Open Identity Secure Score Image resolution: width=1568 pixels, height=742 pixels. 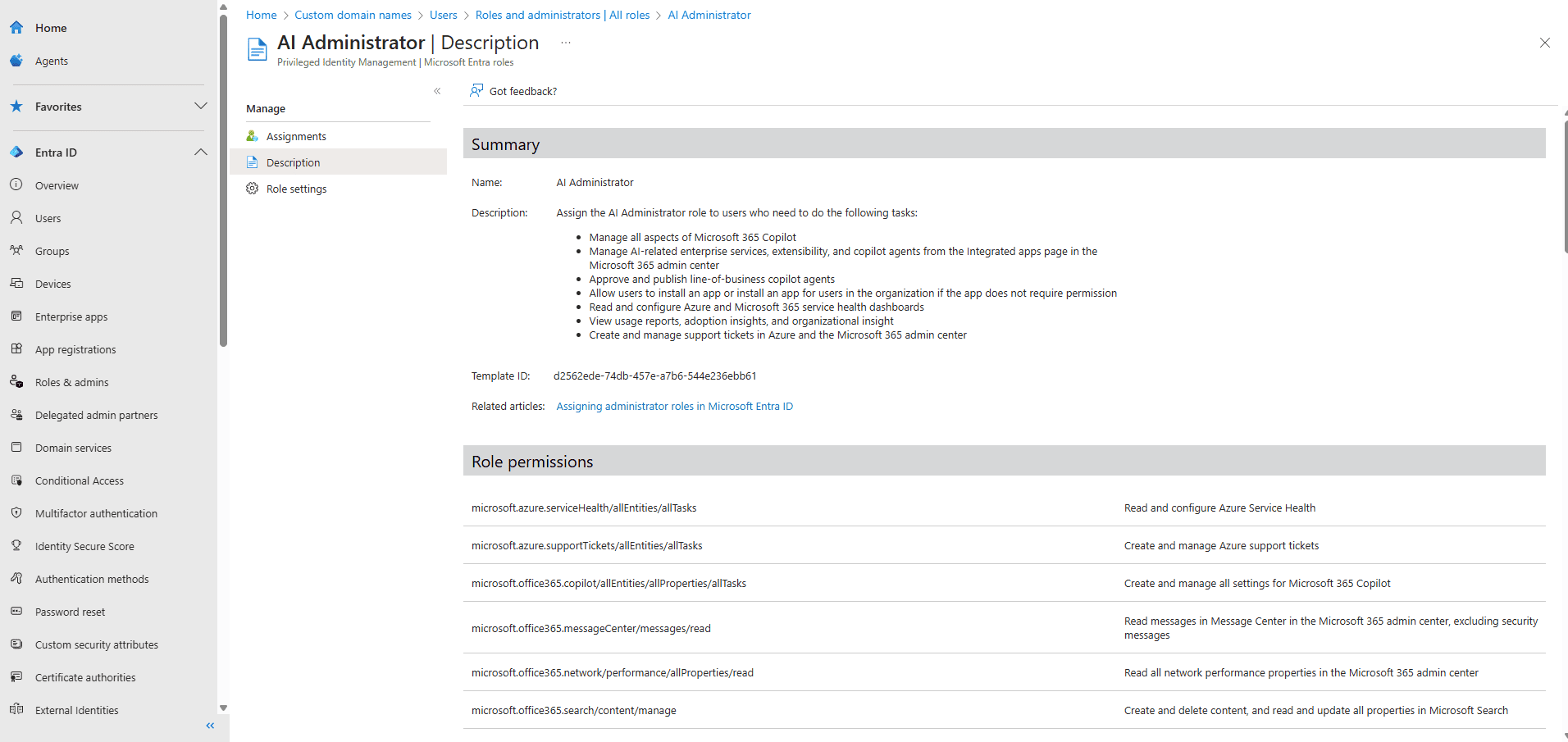tap(84, 545)
